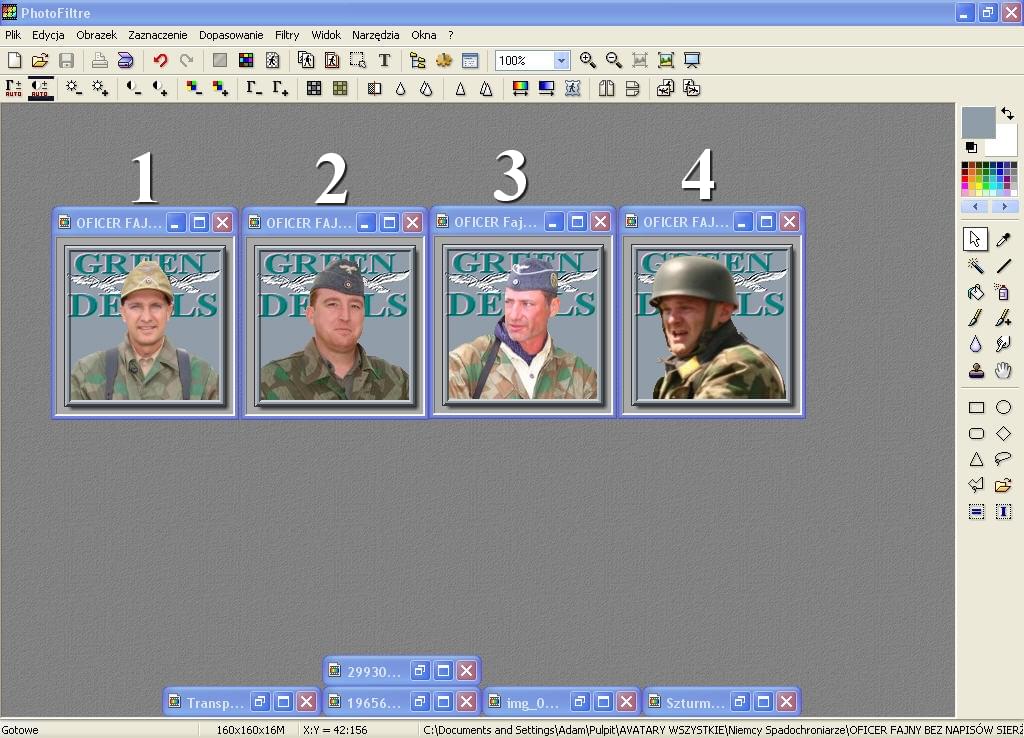Choose the Rhombus selection shape
The height and width of the screenshot is (738, 1024).
pyautogui.click(x=1004, y=434)
